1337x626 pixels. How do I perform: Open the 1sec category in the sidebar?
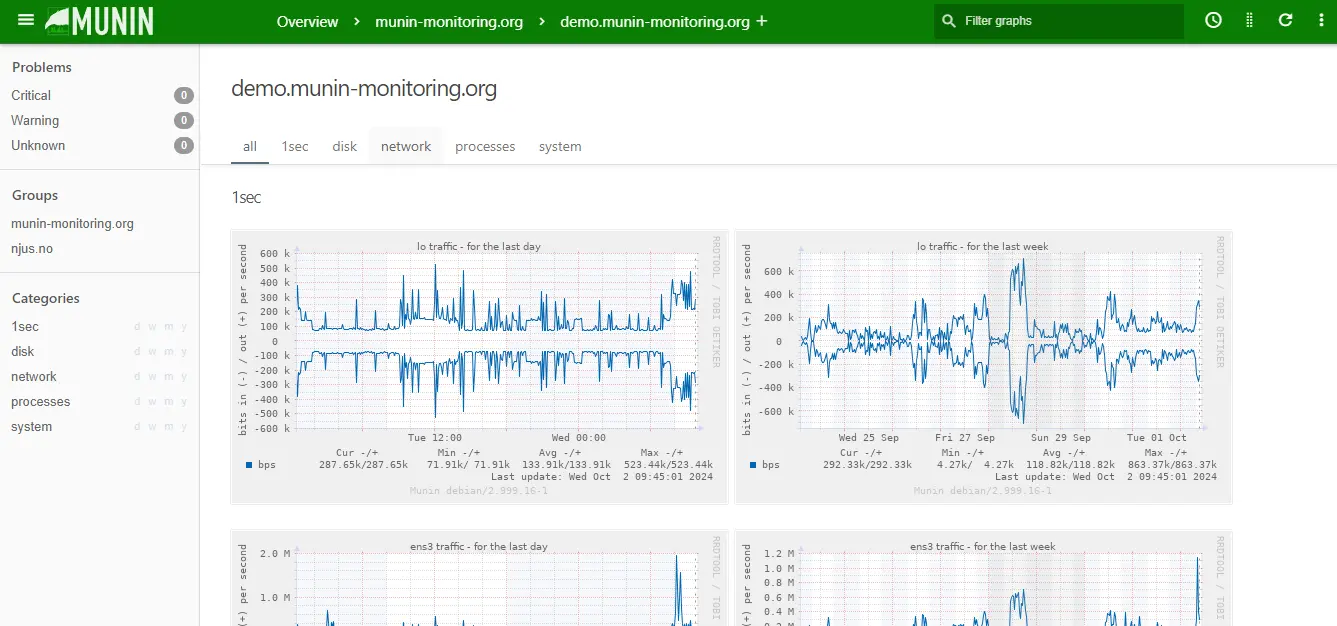pos(25,327)
